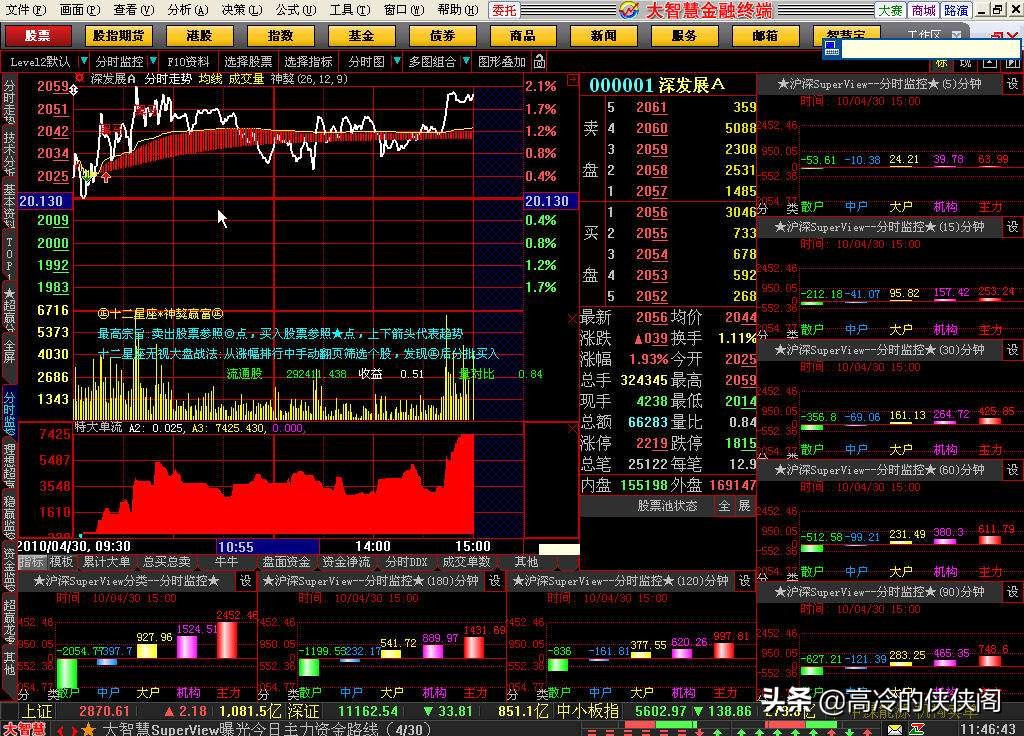Open the 公式(U) menu
1024x736 pixels.
click(295, 10)
